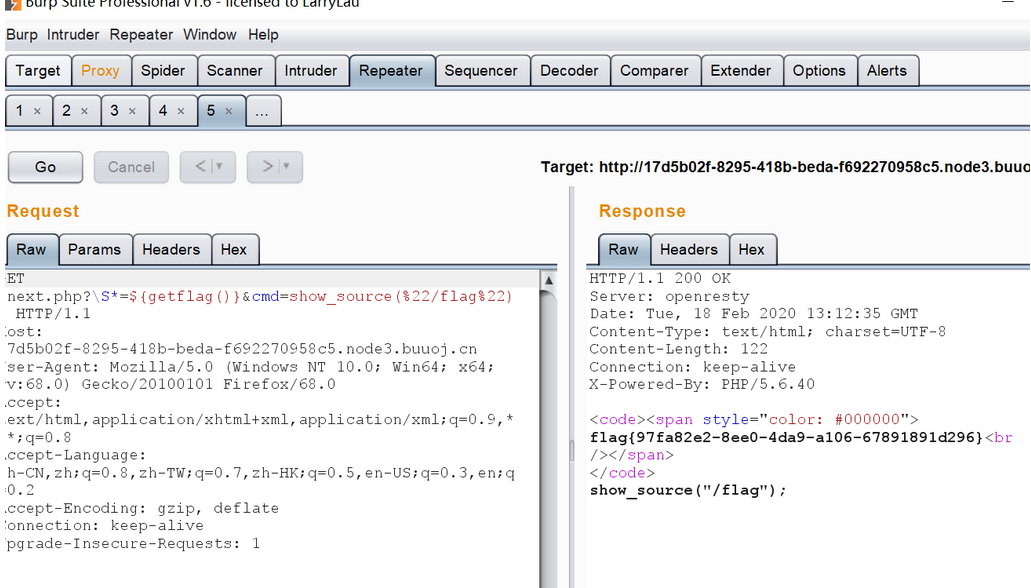Go forward to the next request in history
This screenshot has width=1031, height=588.
268,167
